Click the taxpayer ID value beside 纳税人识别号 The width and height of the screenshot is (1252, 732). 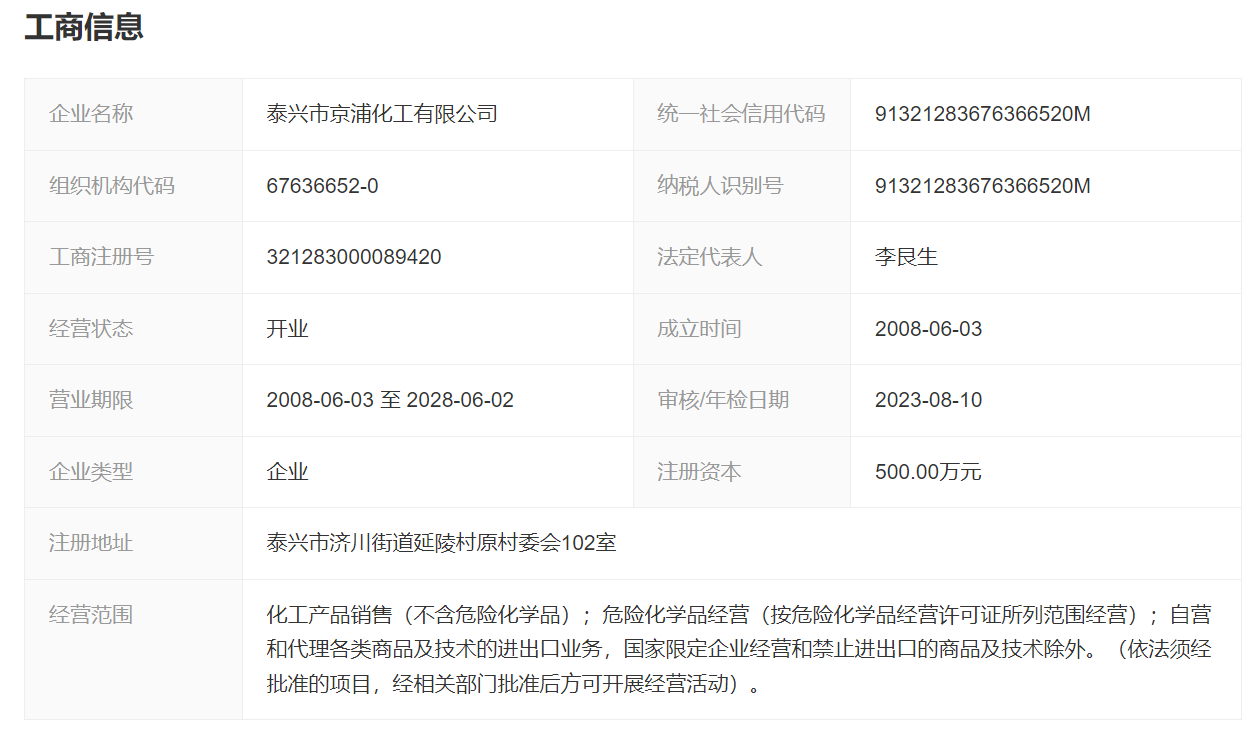pyautogui.click(x=982, y=186)
